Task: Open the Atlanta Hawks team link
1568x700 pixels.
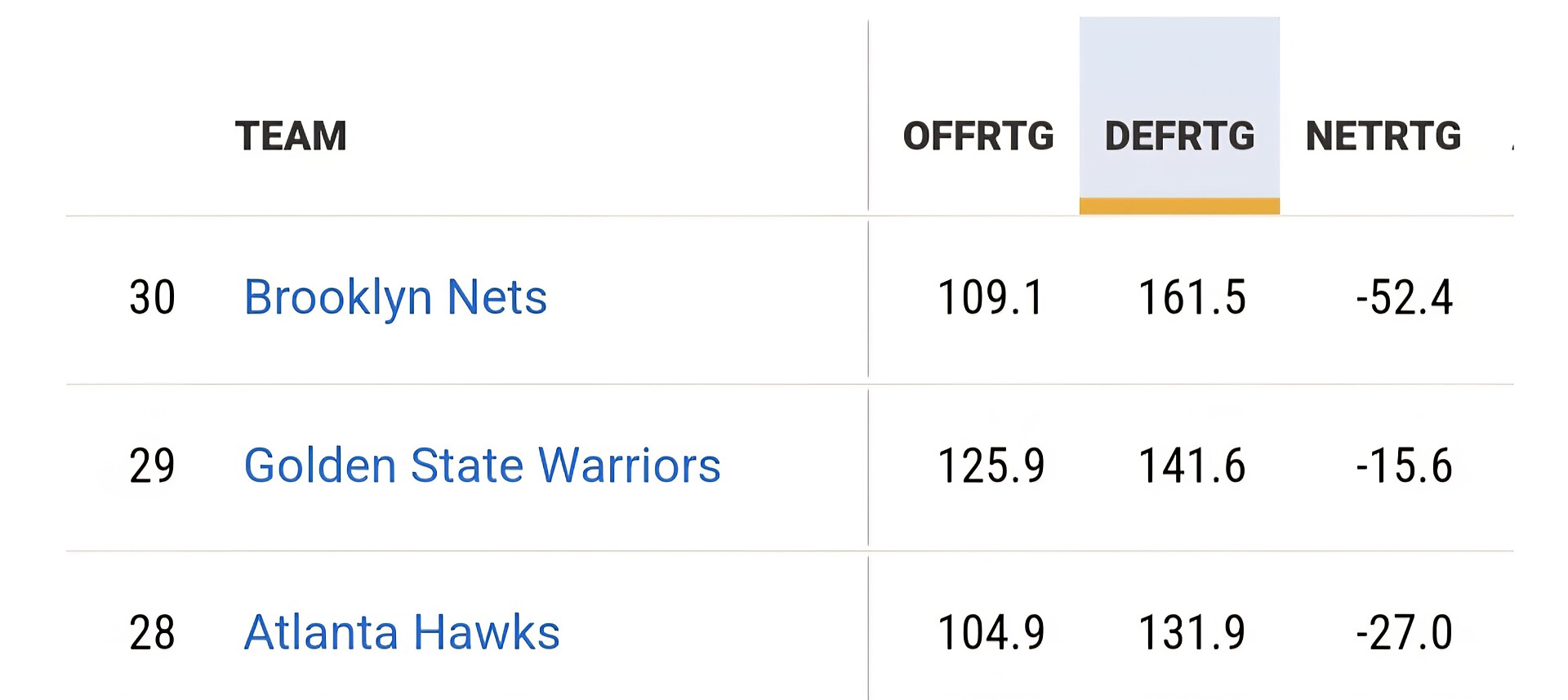Action: (402, 632)
